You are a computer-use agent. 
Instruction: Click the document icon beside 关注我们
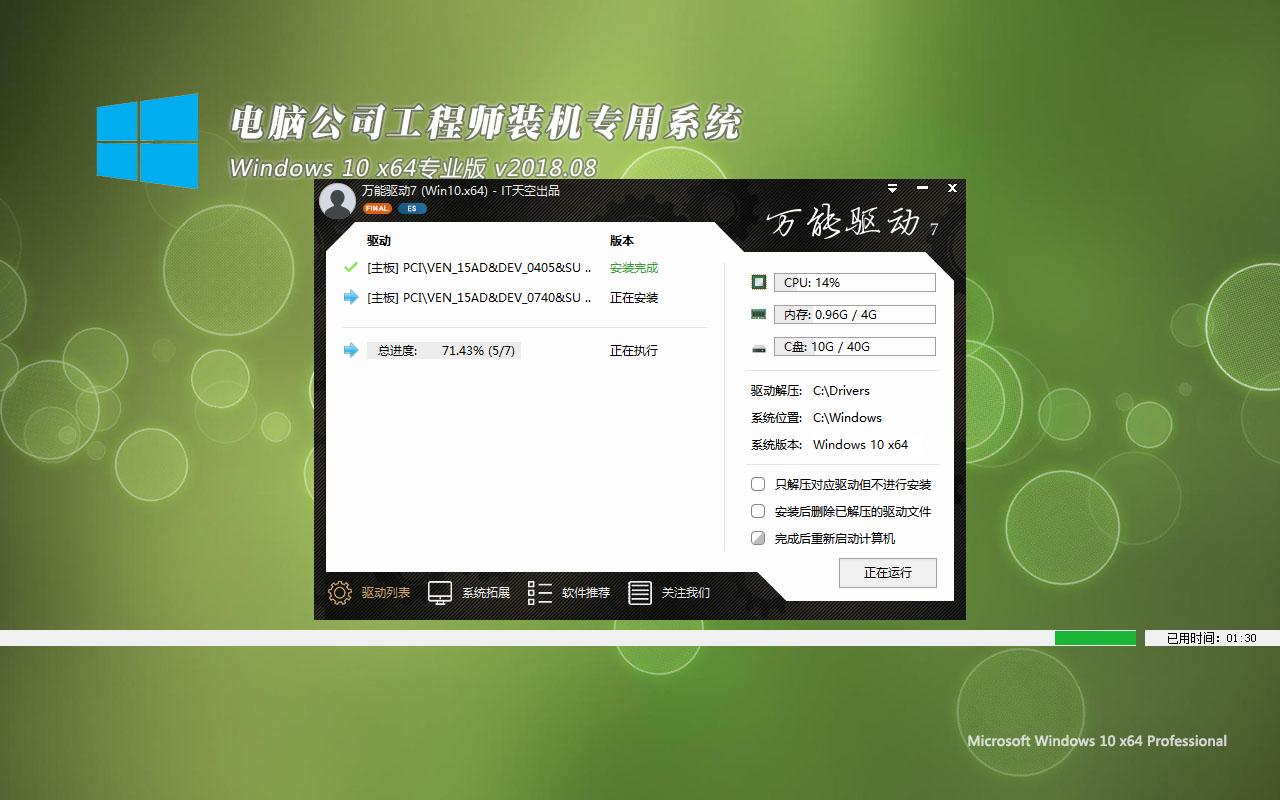(639, 592)
